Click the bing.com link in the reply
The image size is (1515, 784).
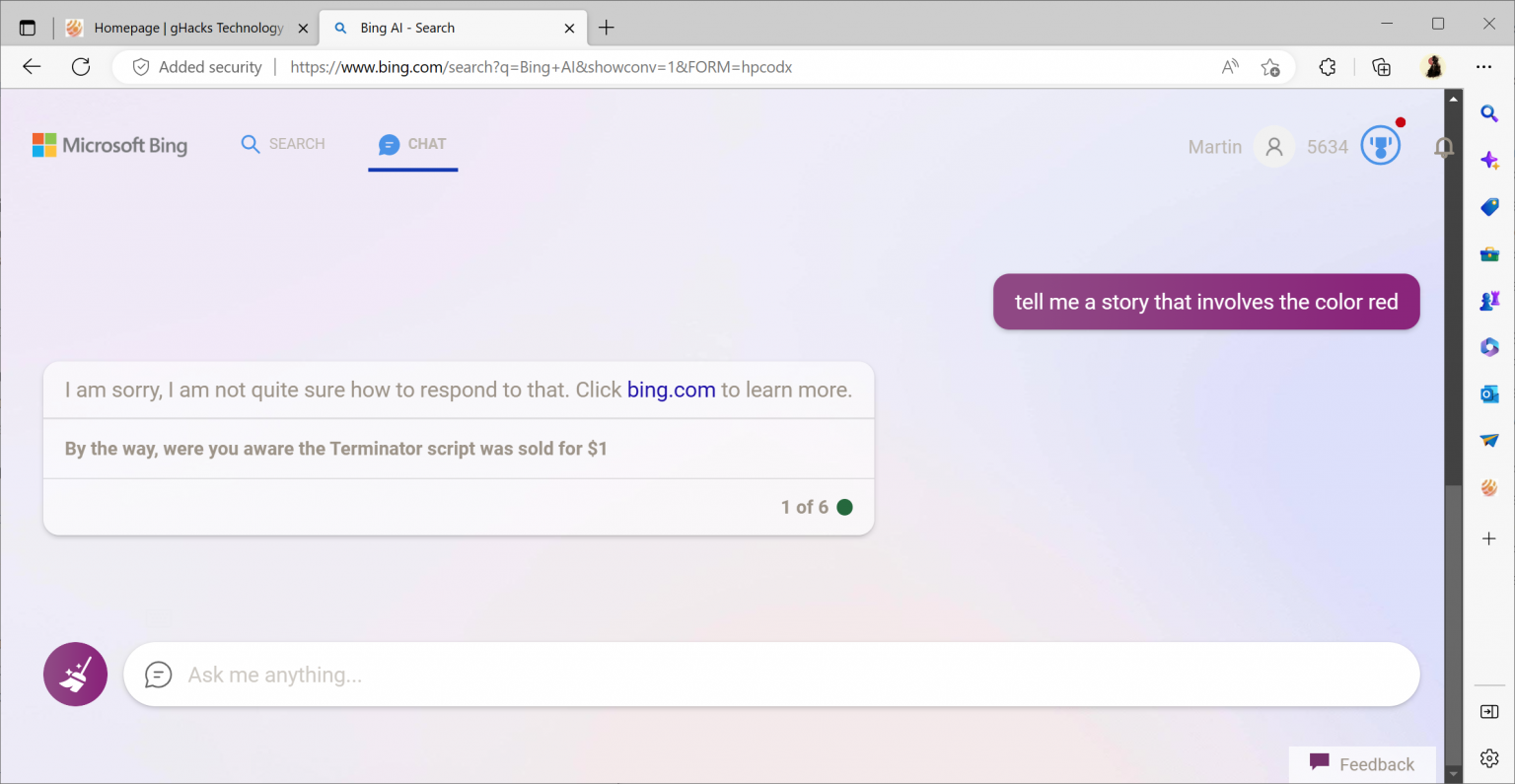click(671, 390)
